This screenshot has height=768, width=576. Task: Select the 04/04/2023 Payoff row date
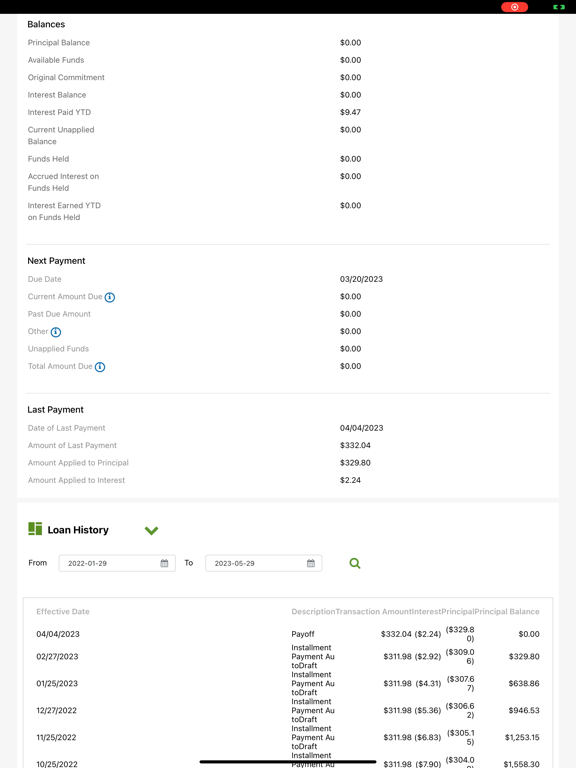58,634
